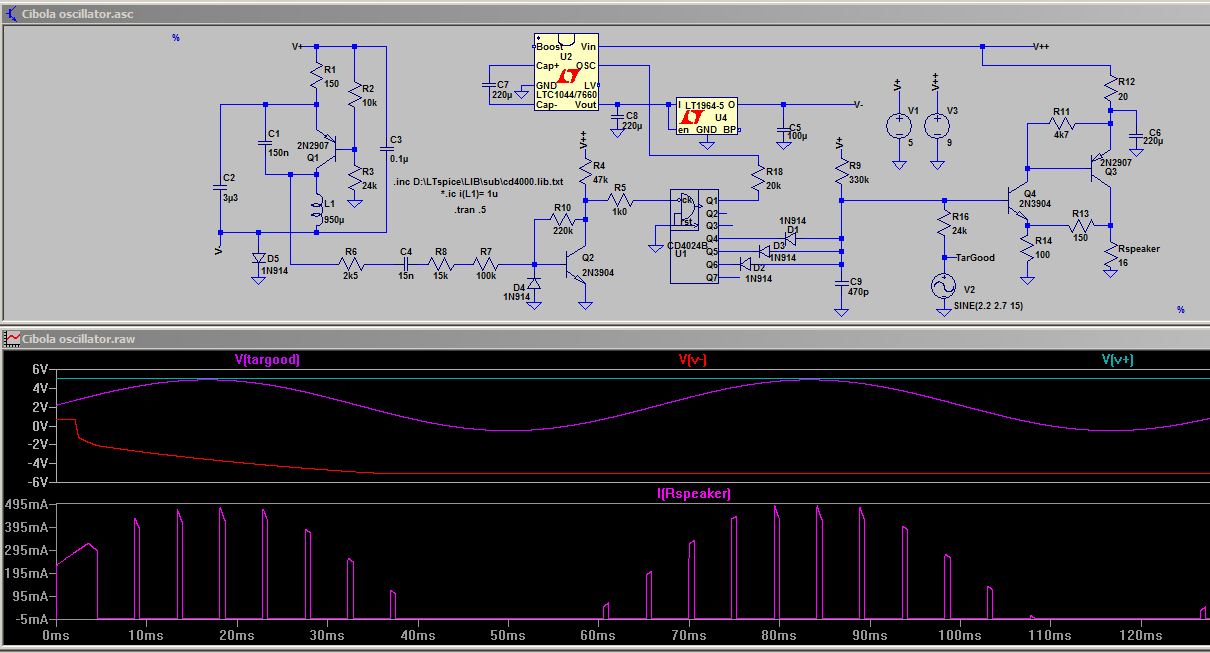This screenshot has height=653, width=1210.
Task: Activate the Cibola oscillator.raw window title
Action: click(78, 339)
